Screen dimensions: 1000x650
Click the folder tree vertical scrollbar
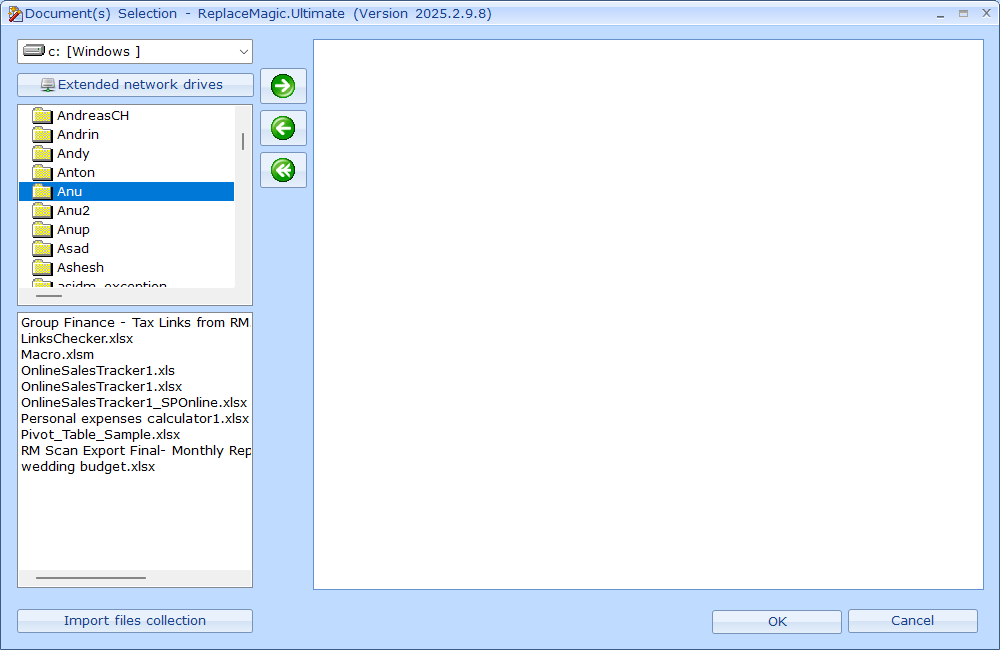(x=243, y=142)
